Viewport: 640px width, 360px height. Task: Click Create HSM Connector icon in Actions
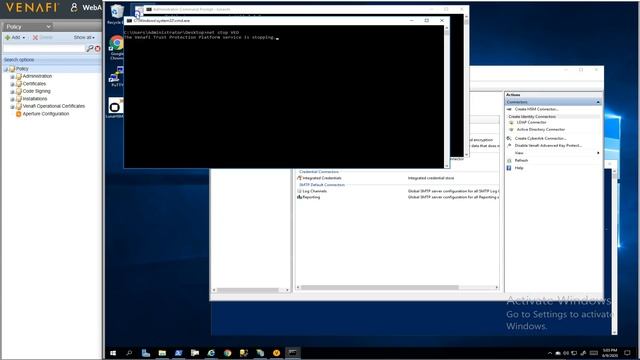(x=509, y=109)
